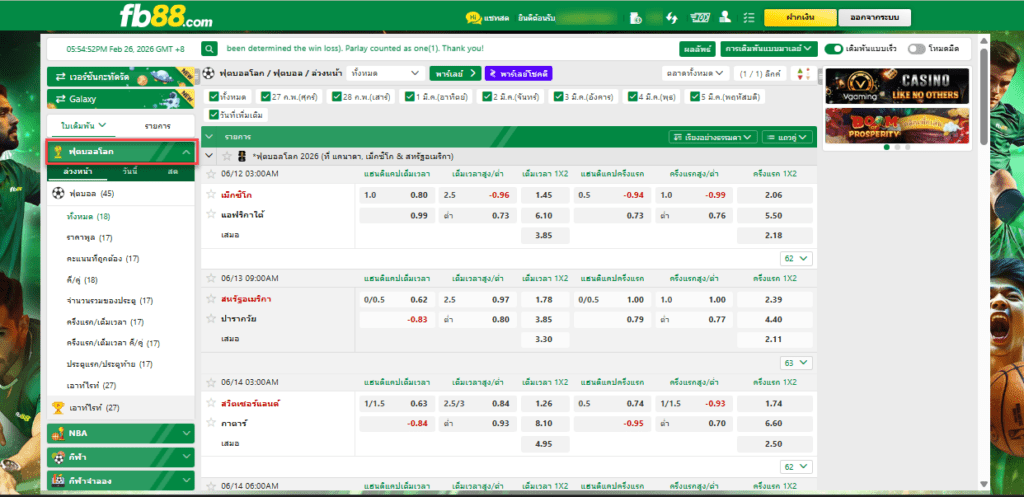The image size is (1024, 497).
Task: Open the Galaxy version banner
Action: [121, 99]
